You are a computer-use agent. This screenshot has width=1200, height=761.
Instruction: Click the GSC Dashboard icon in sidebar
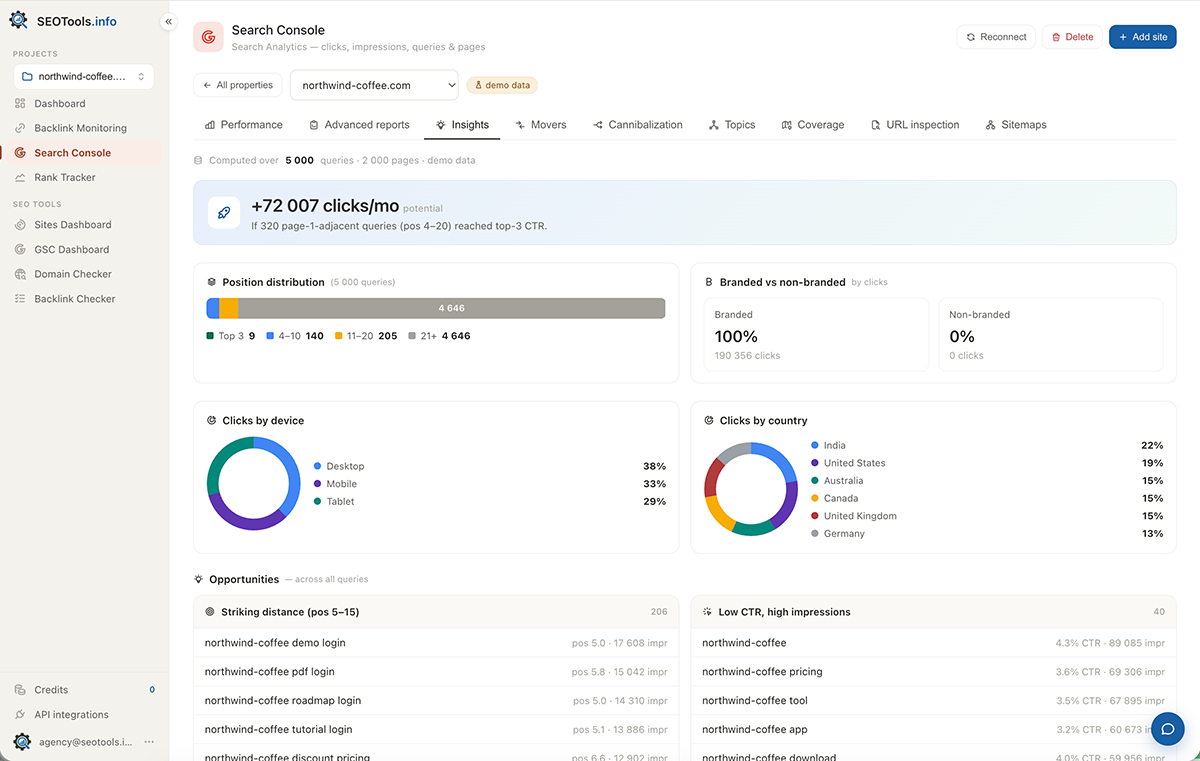(x=20, y=250)
